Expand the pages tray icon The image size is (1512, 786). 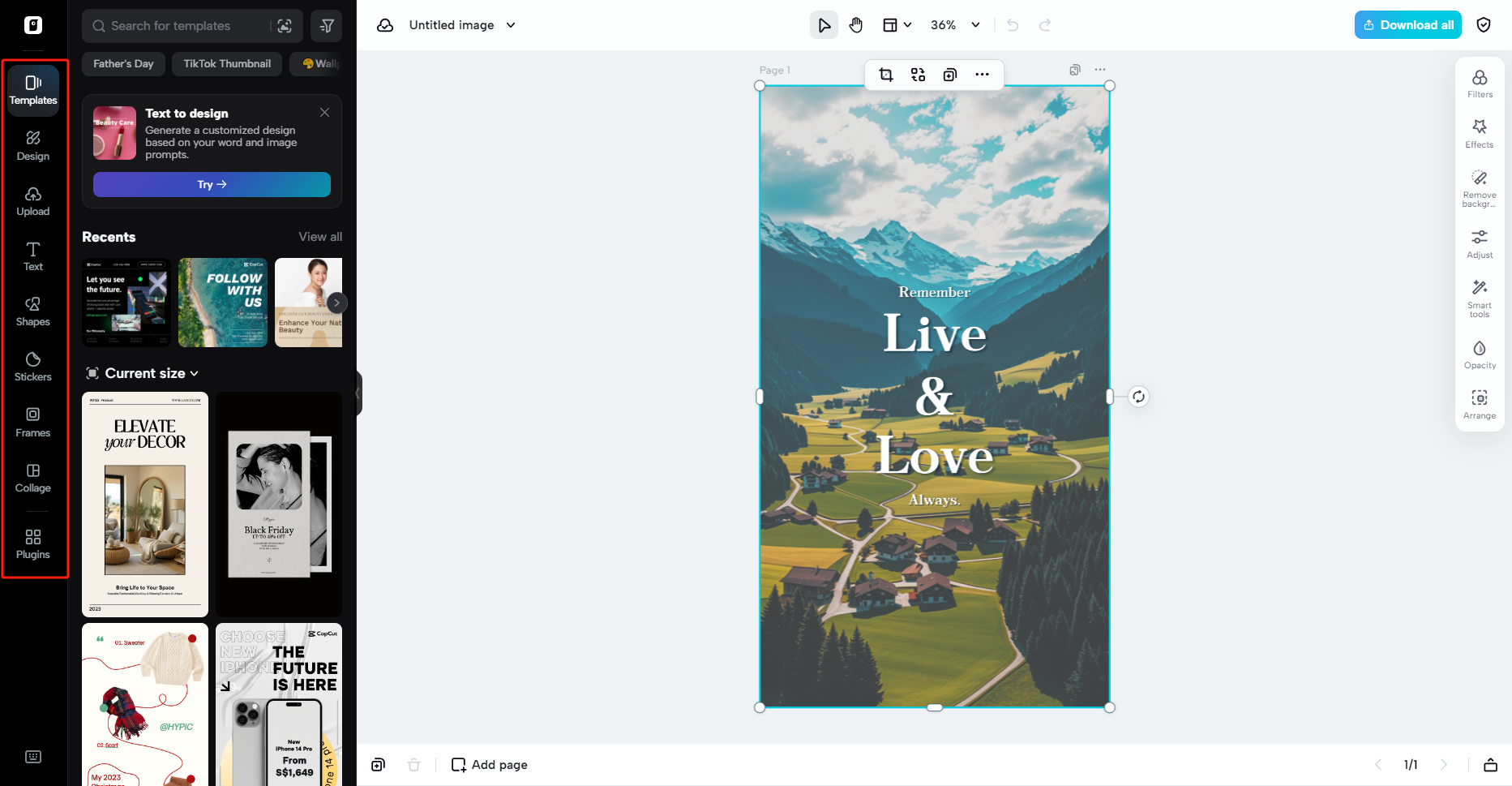pos(1490,765)
